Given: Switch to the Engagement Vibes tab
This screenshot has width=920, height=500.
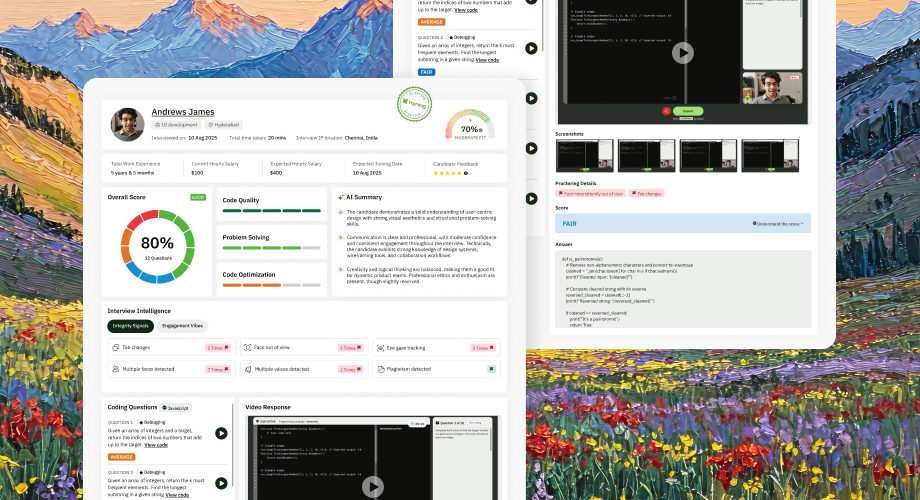Looking at the screenshot, I should pyautogui.click(x=182, y=326).
